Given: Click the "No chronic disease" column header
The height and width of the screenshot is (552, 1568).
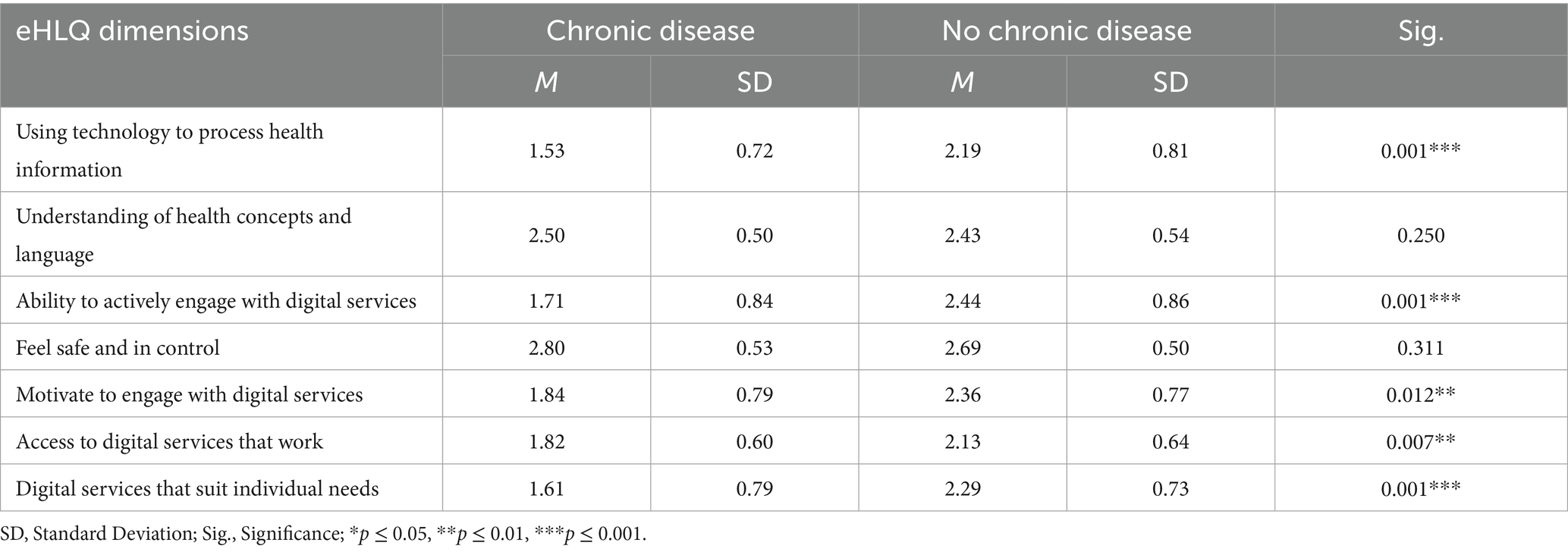Looking at the screenshot, I should pyautogui.click(x=1066, y=30).
